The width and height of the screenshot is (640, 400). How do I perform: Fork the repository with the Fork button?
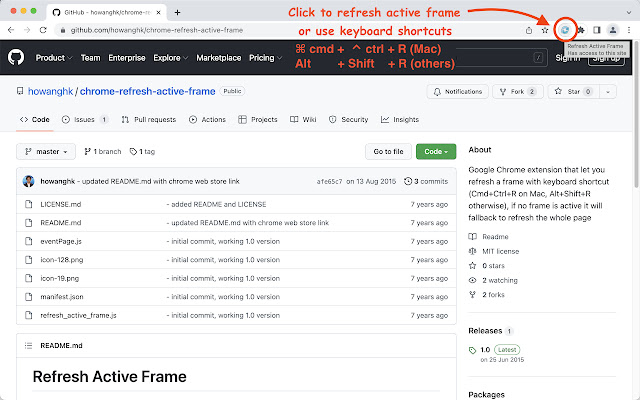coord(518,92)
